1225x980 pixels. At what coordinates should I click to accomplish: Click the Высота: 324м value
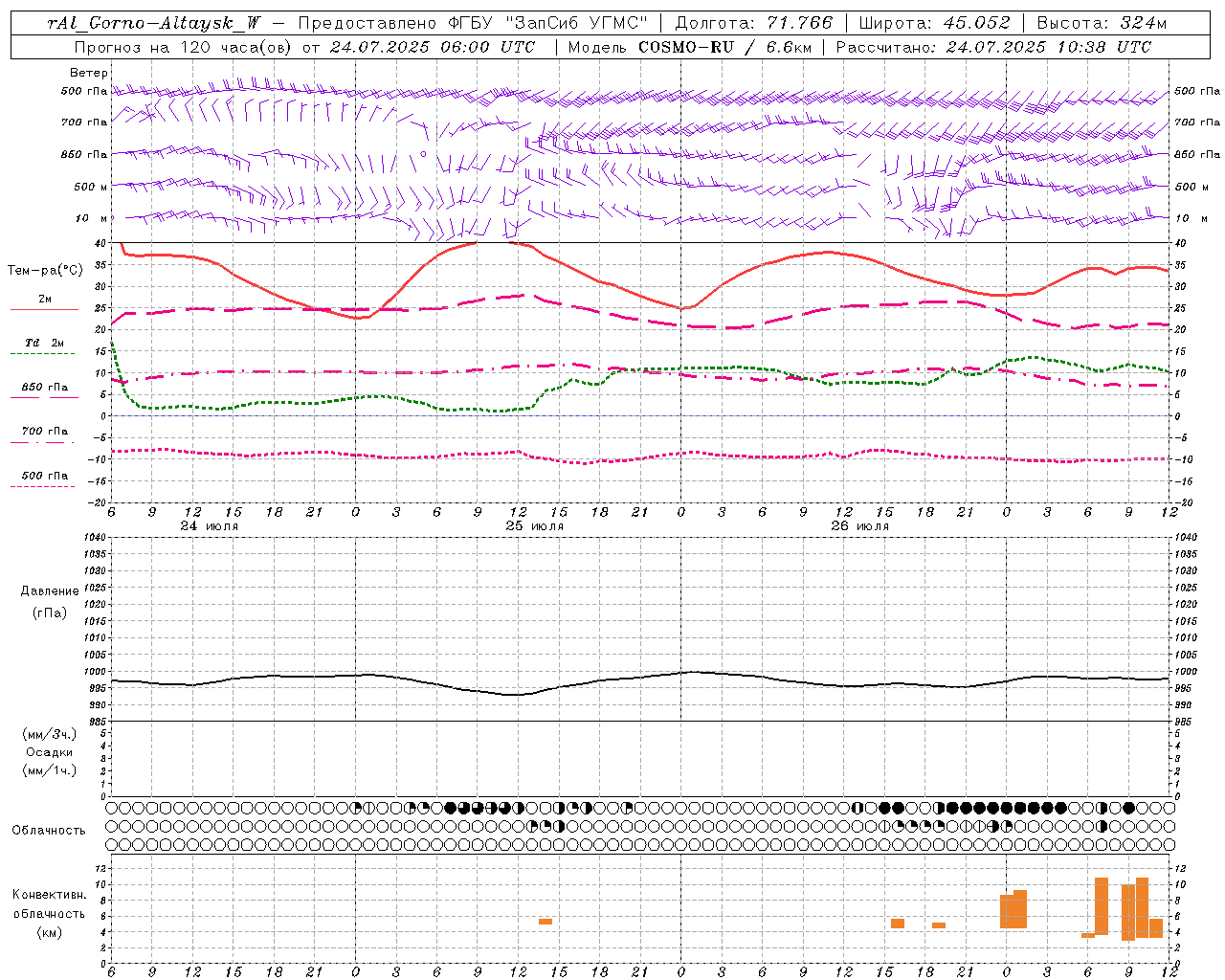[x=1102, y=23]
